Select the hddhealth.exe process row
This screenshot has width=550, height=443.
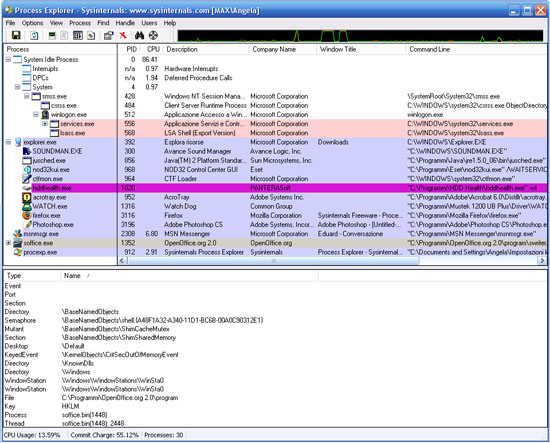click(275, 188)
